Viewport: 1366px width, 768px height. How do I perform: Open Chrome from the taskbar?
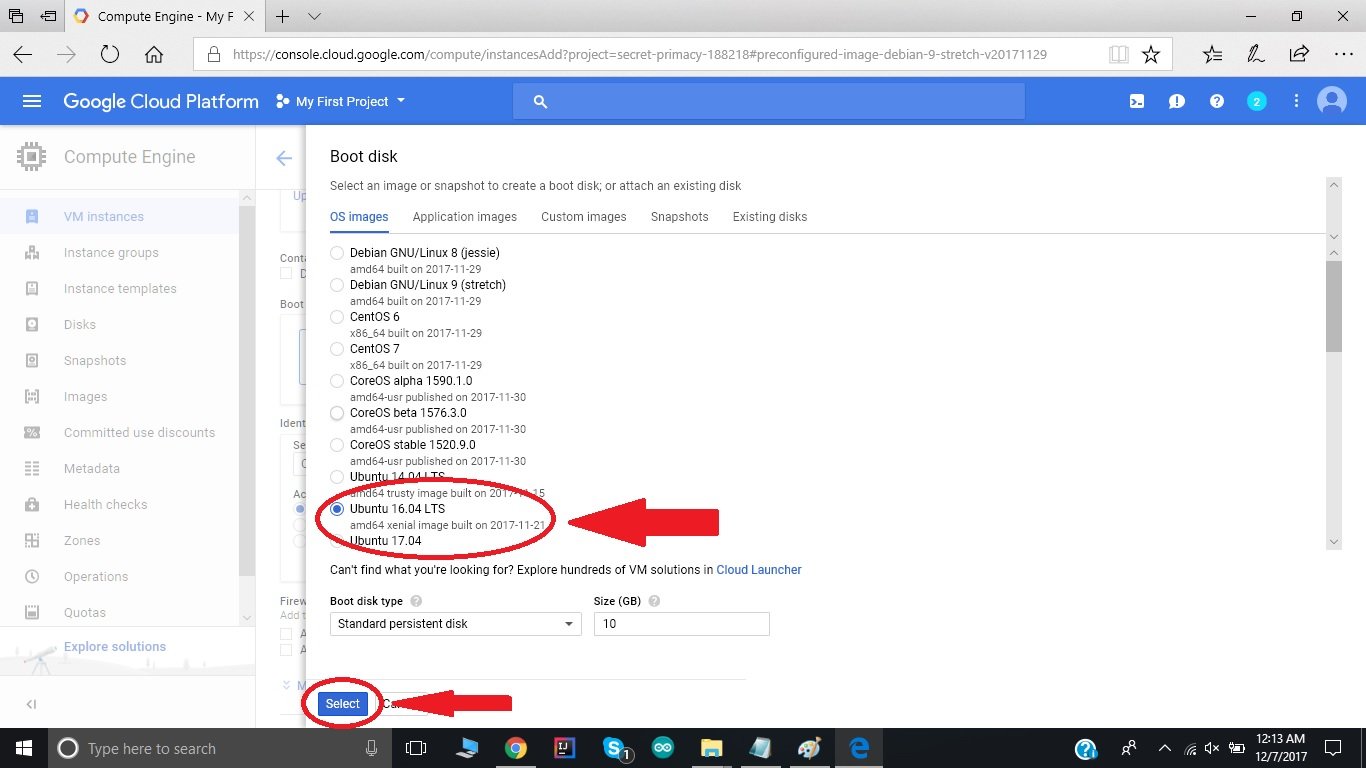tap(515, 748)
